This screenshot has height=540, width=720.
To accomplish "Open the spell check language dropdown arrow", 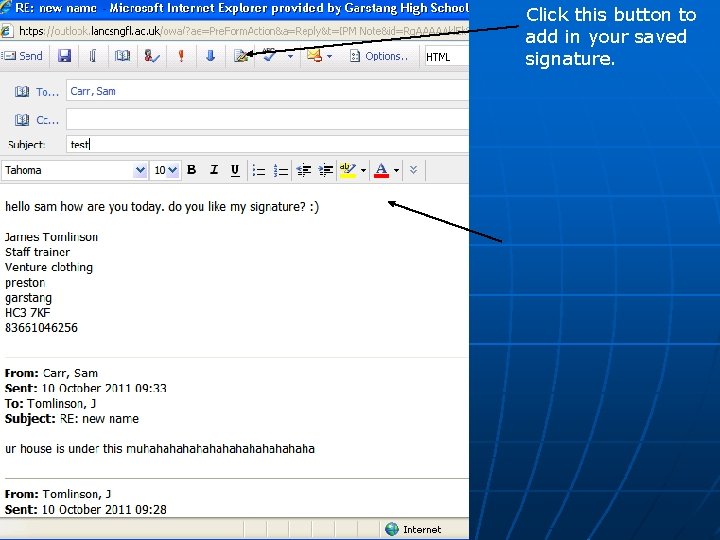I will click(290, 56).
